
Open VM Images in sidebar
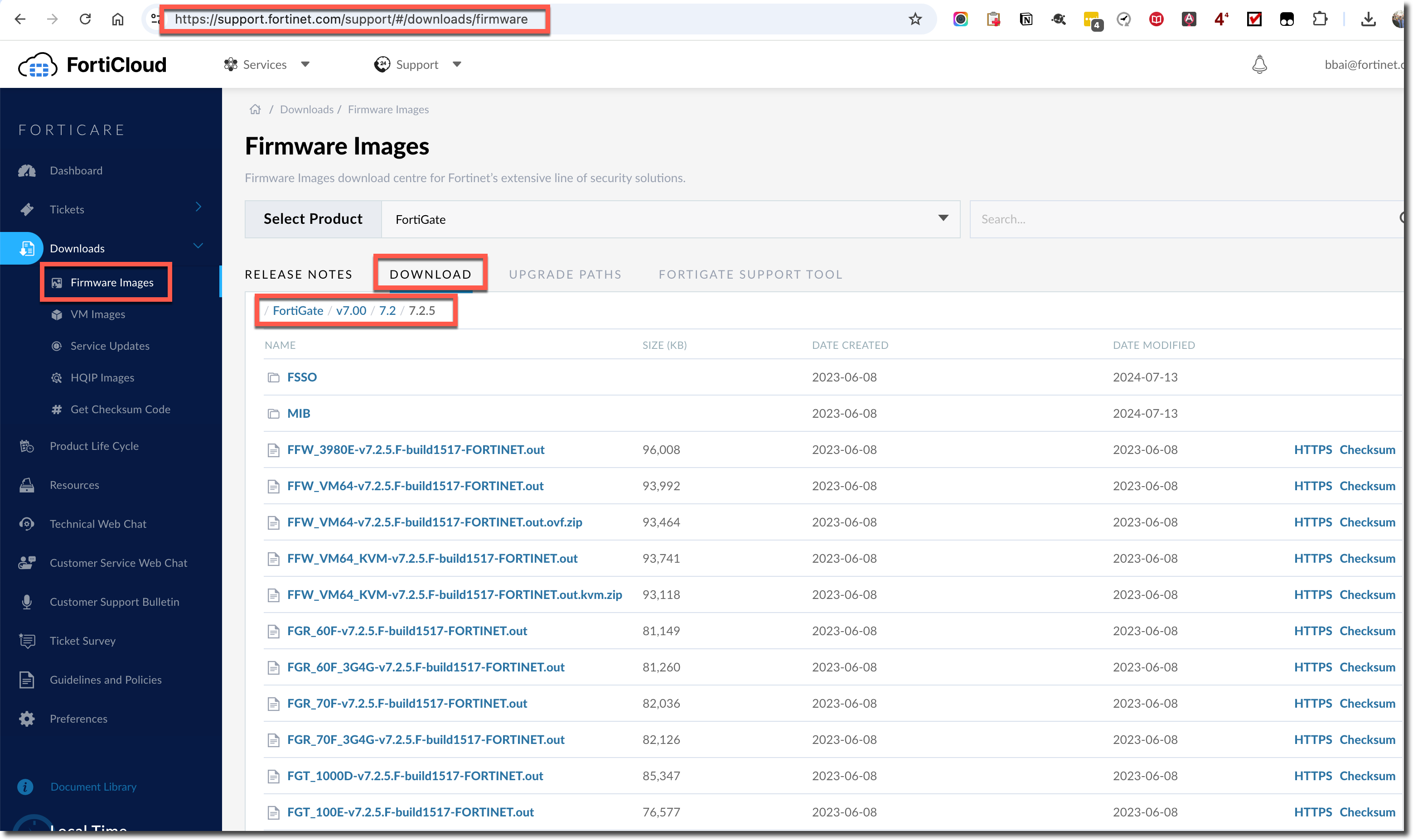[x=97, y=314]
